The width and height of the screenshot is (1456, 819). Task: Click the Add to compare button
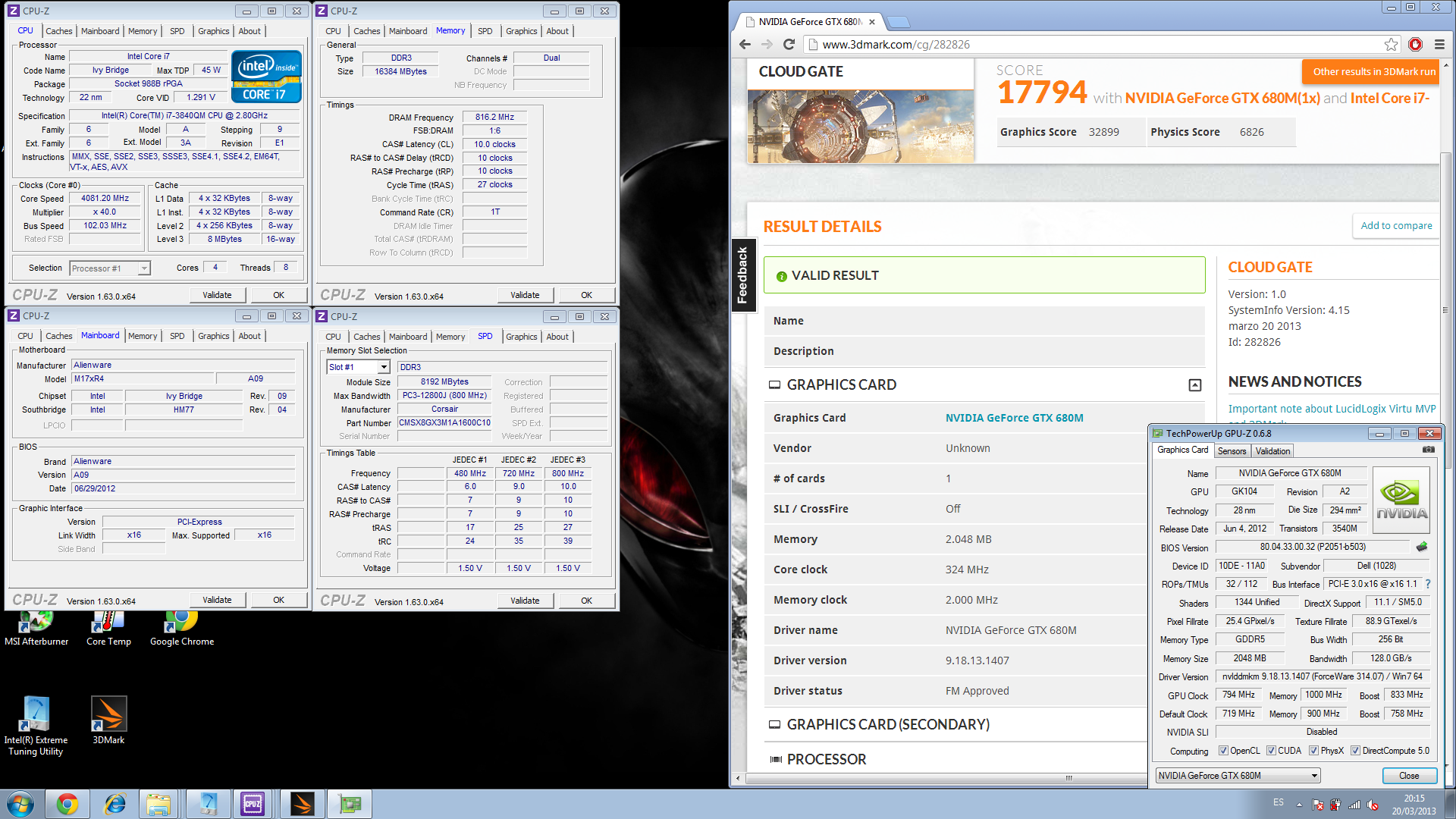pos(1395,225)
